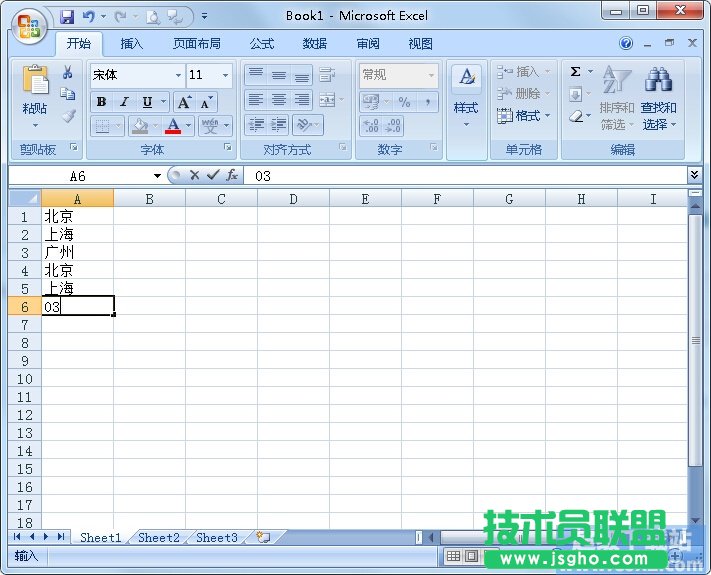Image resolution: width=711 pixels, height=575 pixels.
Task: Click the 粘贴 paste button
Action: (35, 95)
